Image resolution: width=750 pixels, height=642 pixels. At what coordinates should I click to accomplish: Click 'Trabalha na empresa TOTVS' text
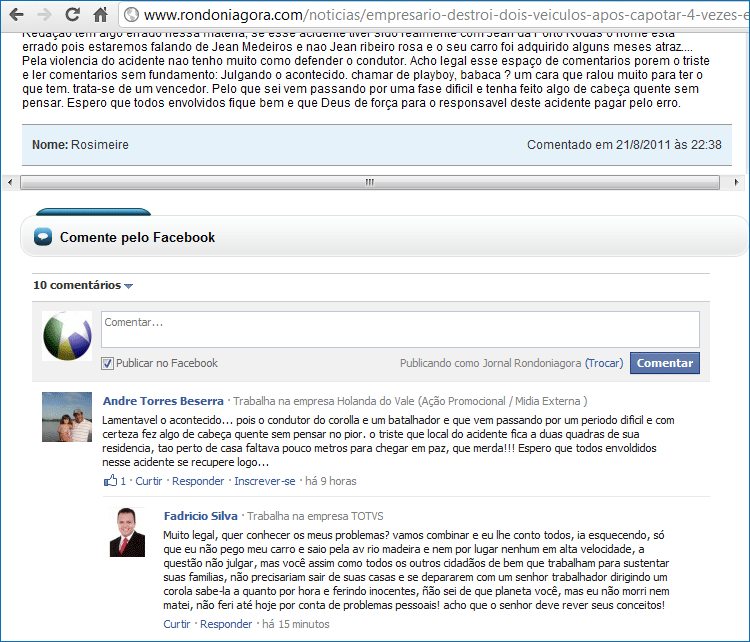coord(315,516)
